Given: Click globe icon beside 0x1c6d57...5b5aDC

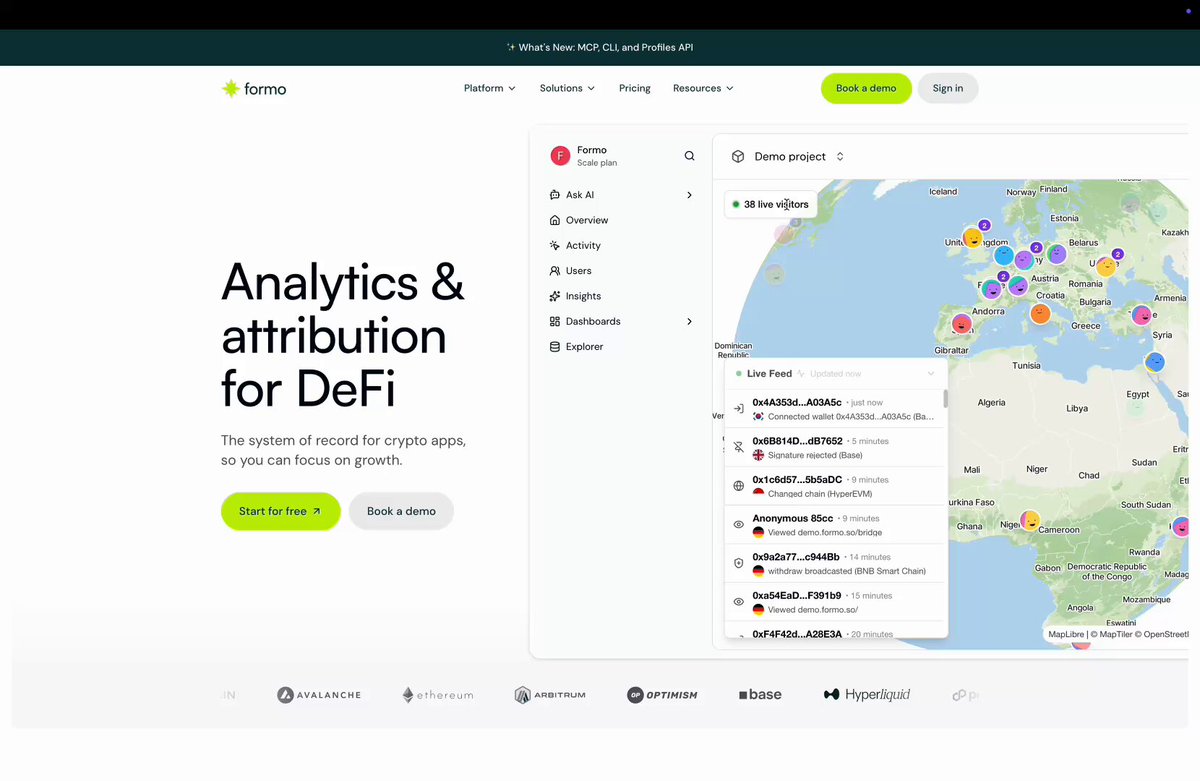Looking at the screenshot, I should pyautogui.click(x=739, y=486).
